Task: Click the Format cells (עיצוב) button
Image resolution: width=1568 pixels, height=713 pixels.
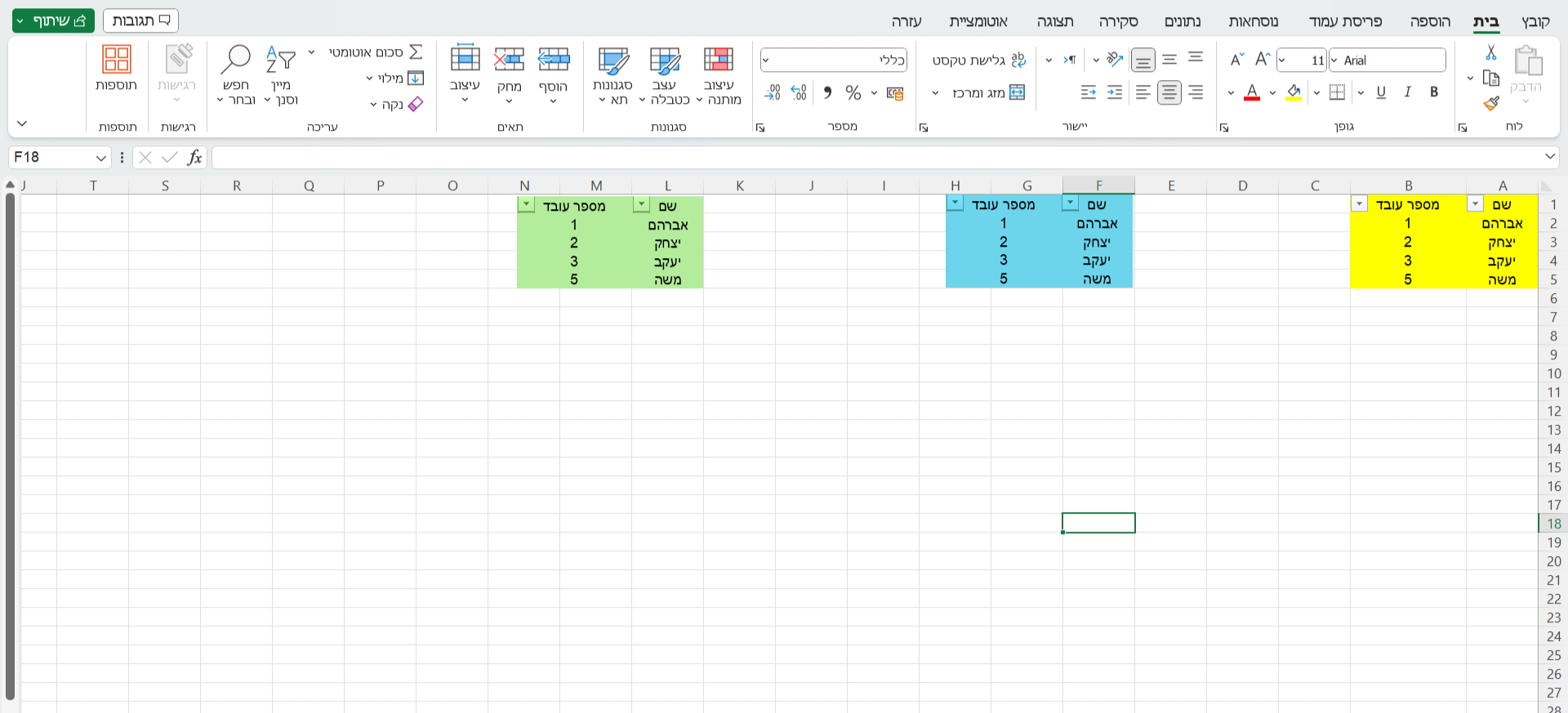Action: [x=465, y=75]
